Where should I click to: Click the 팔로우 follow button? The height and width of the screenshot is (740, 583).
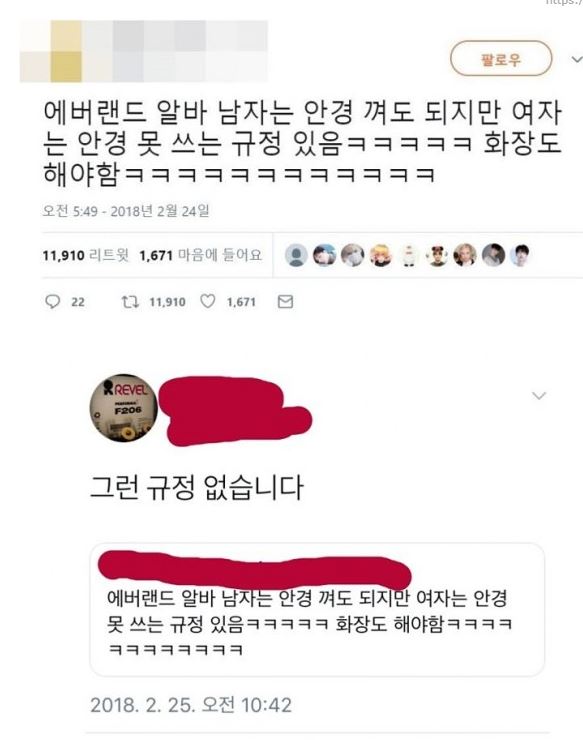pyautogui.click(x=501, y=59)
